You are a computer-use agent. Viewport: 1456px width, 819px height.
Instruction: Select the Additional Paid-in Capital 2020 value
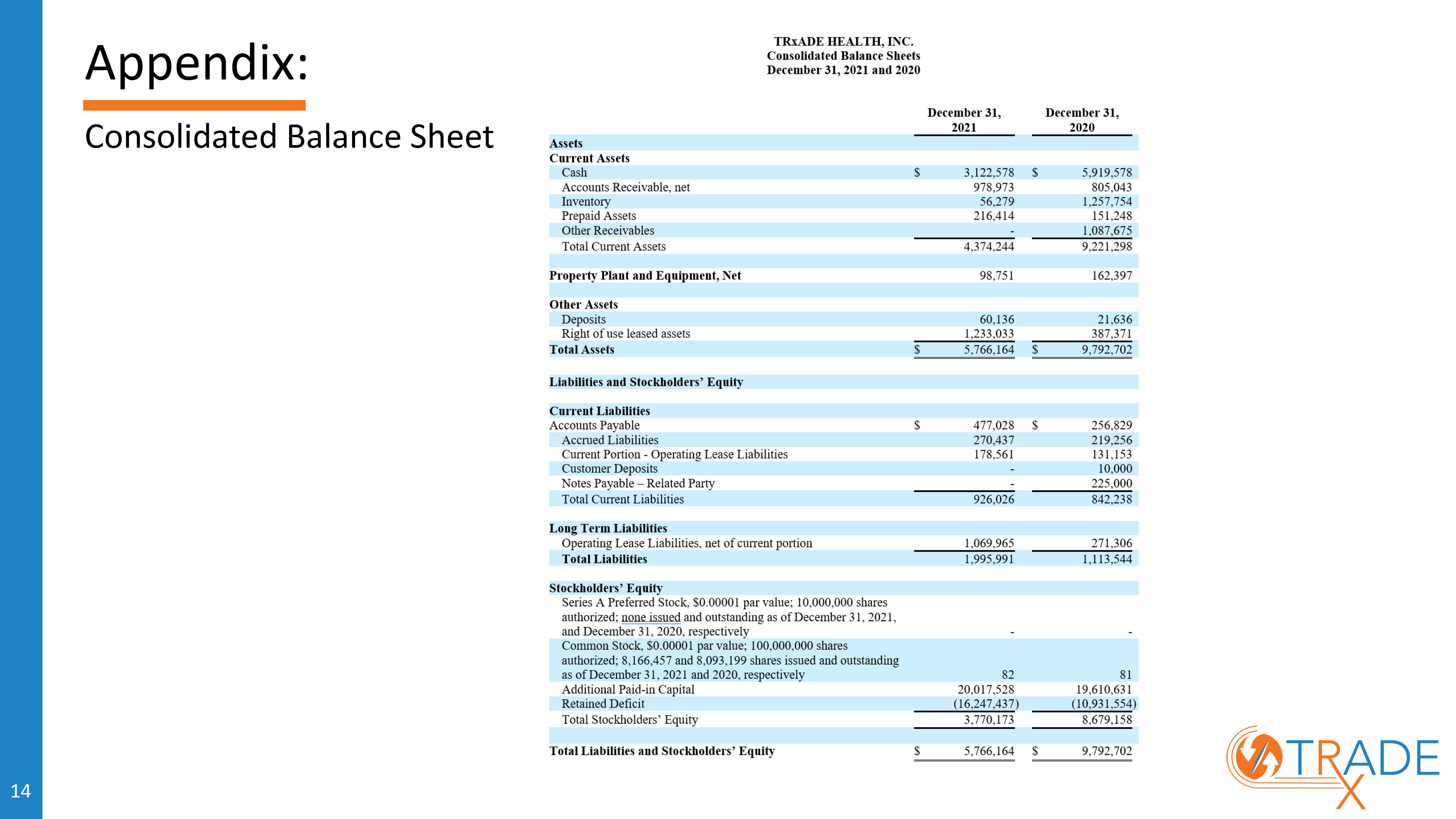(x=1104, y=690)
